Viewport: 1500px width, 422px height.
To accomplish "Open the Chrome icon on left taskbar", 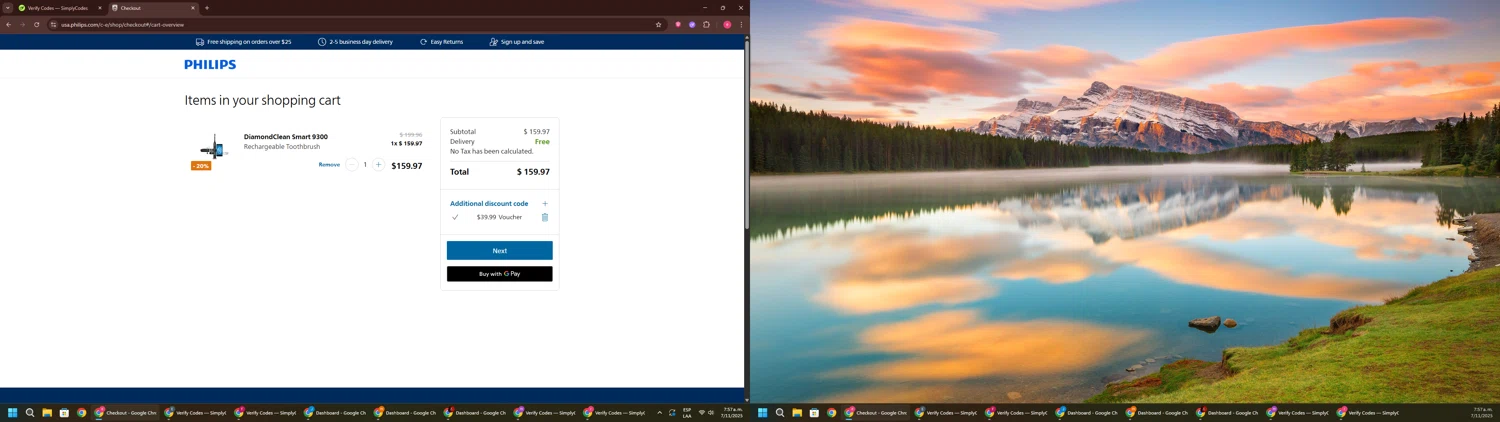I will [x=82, y=412].
